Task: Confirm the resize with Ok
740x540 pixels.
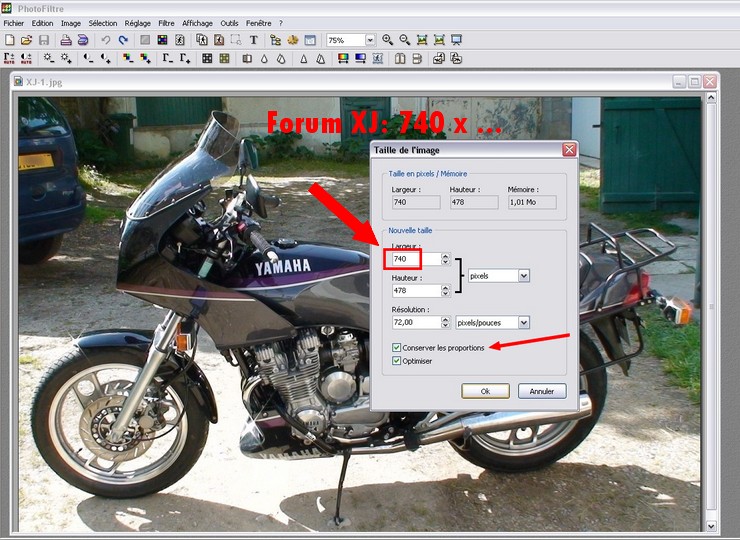Action: tap(485, 391)
